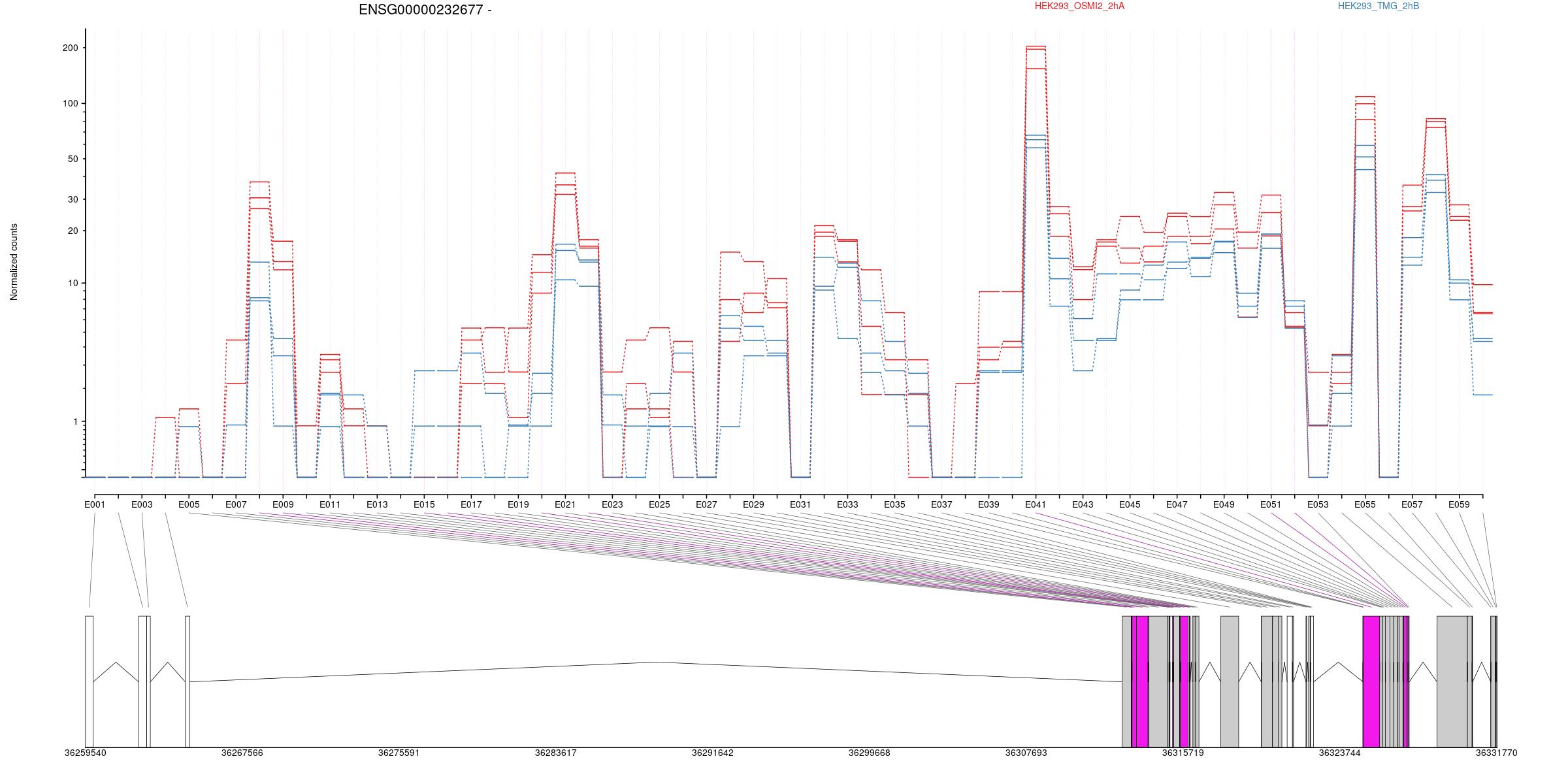1568x784 pixels.
Task: Click y-axis tick label 50
Action: (x=73, y=159)
